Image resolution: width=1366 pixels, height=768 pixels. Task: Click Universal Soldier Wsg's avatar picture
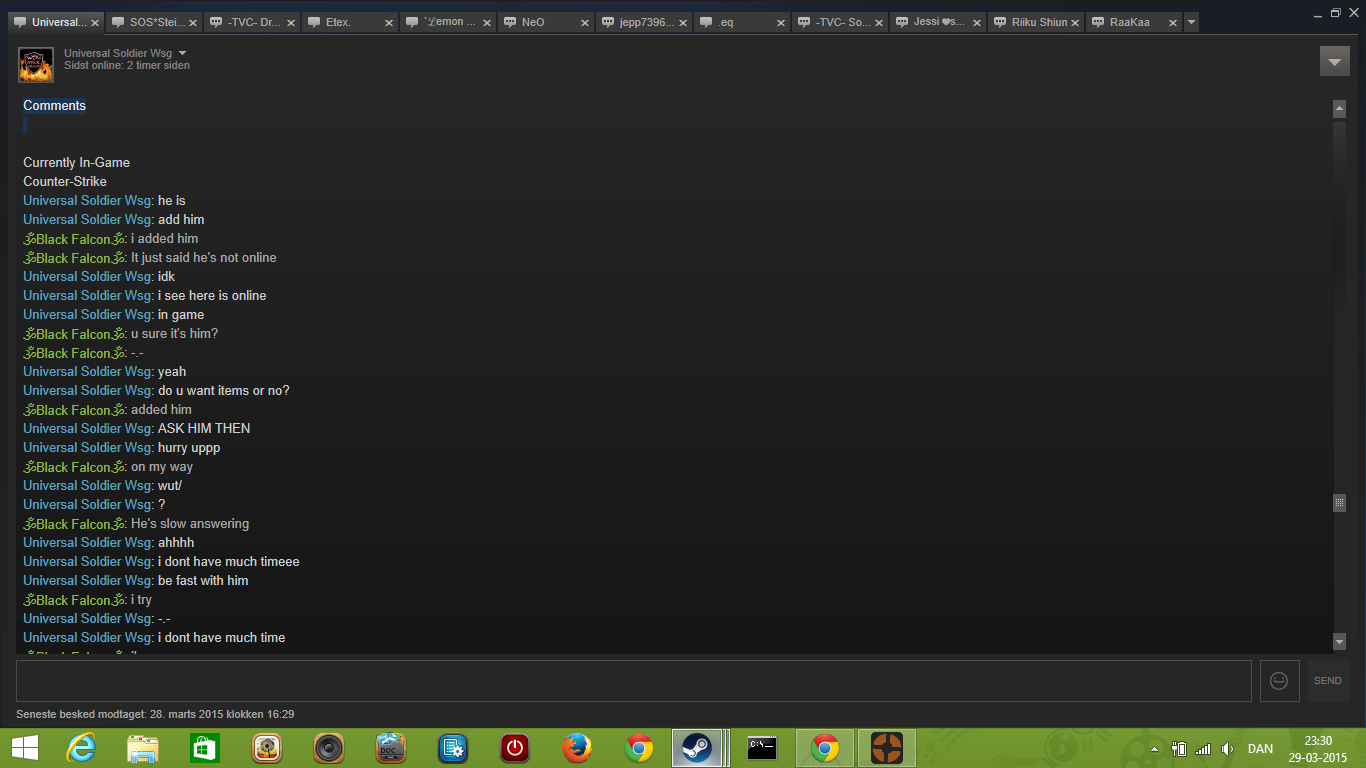[x=36, y=65]
